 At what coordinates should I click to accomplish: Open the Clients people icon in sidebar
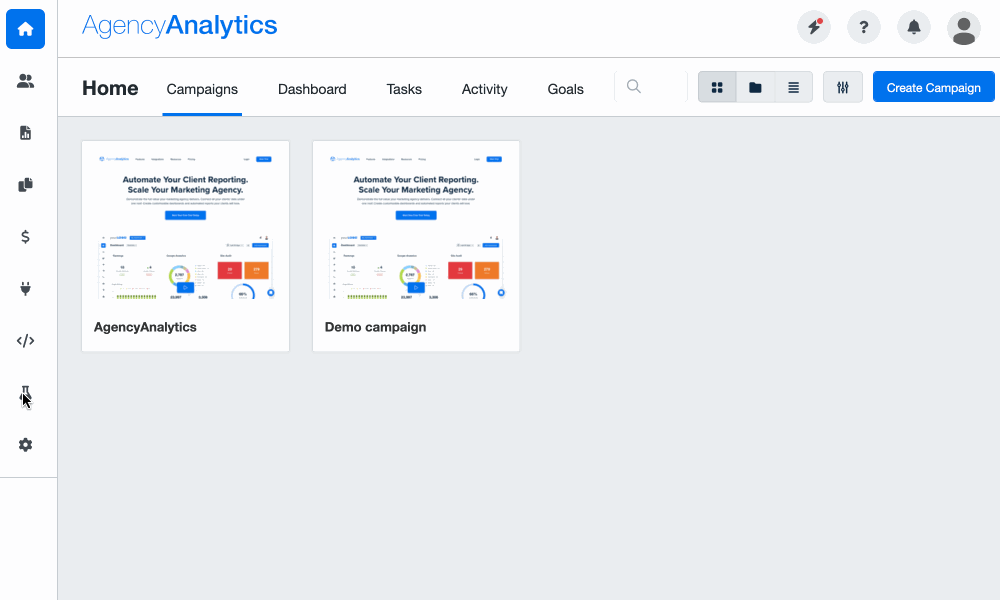[x=26, y=81]
